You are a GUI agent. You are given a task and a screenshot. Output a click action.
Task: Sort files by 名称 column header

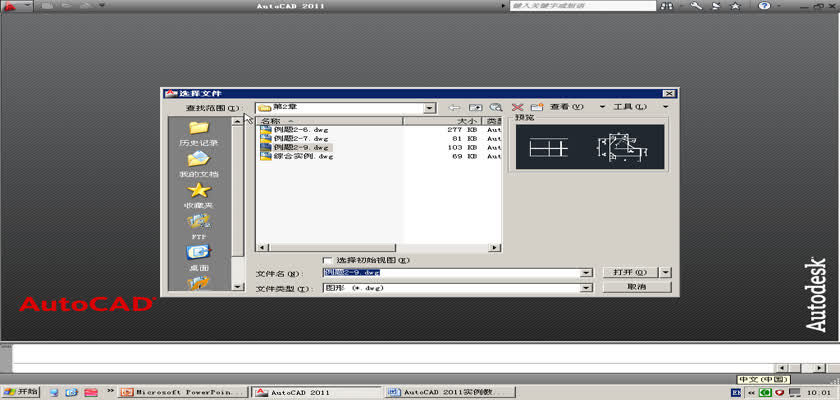pyautogui.click(x=329, y=121)
